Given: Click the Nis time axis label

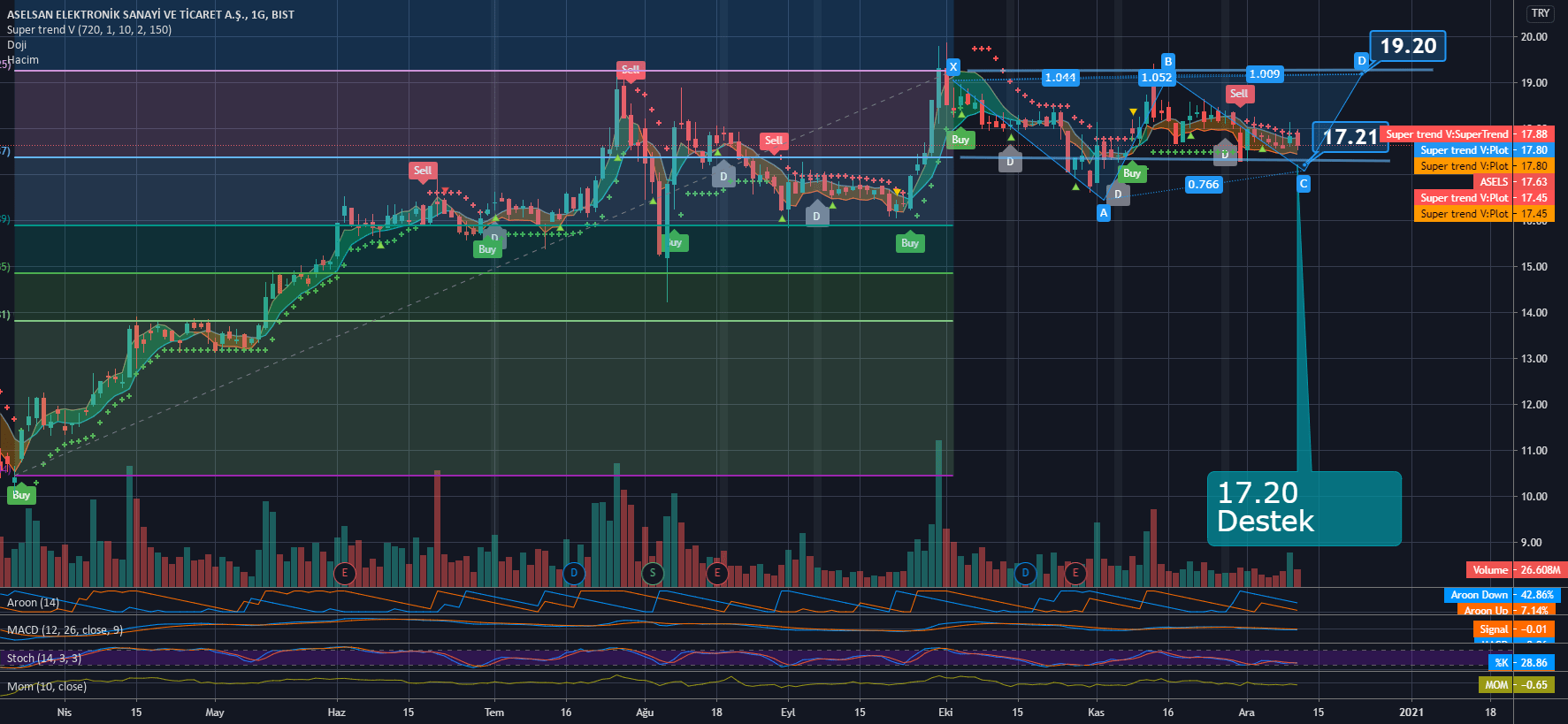Looking at the screenshot, I should 65,713.
